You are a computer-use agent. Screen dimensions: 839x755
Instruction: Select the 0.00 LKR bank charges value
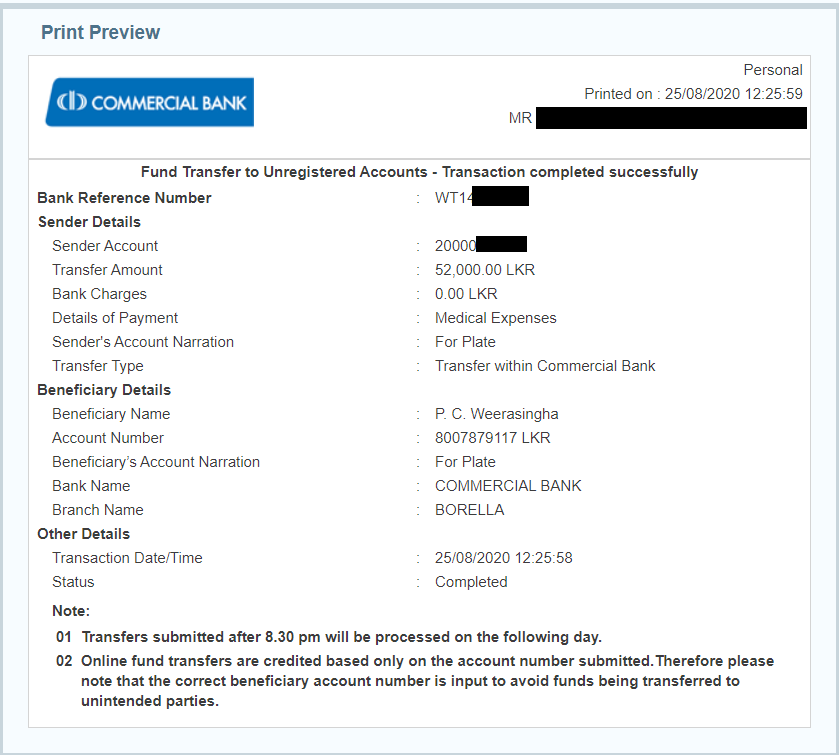point(466,294)
